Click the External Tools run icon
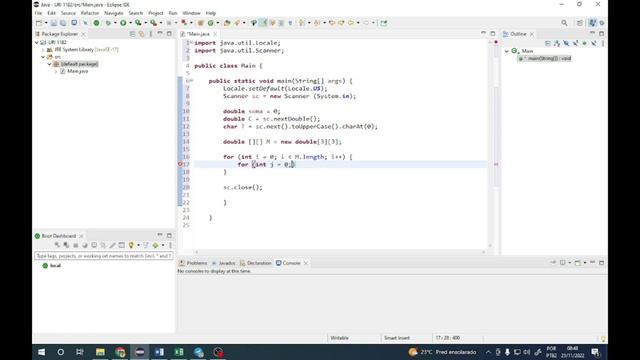Viewport: 640px width, 360px height. pyautogui.click(x=153, y=23)
